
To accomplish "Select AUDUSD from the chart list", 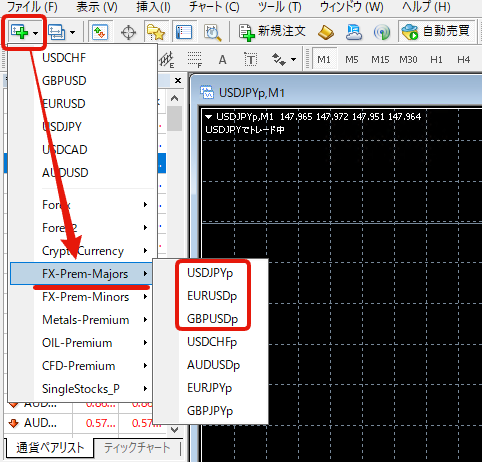I will point(83,173).
